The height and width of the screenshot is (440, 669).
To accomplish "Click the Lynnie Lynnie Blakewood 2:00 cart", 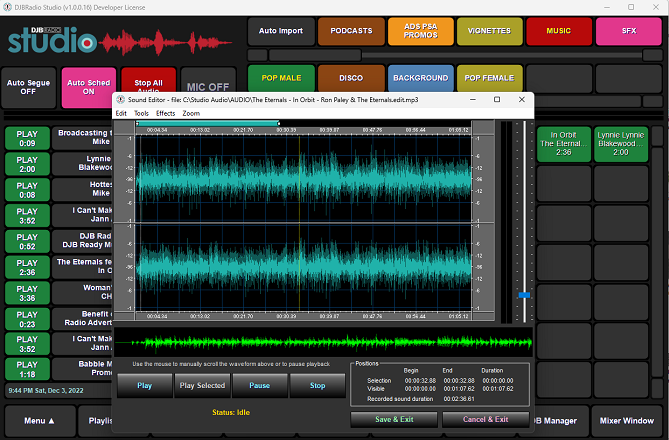I will point(621,144).
